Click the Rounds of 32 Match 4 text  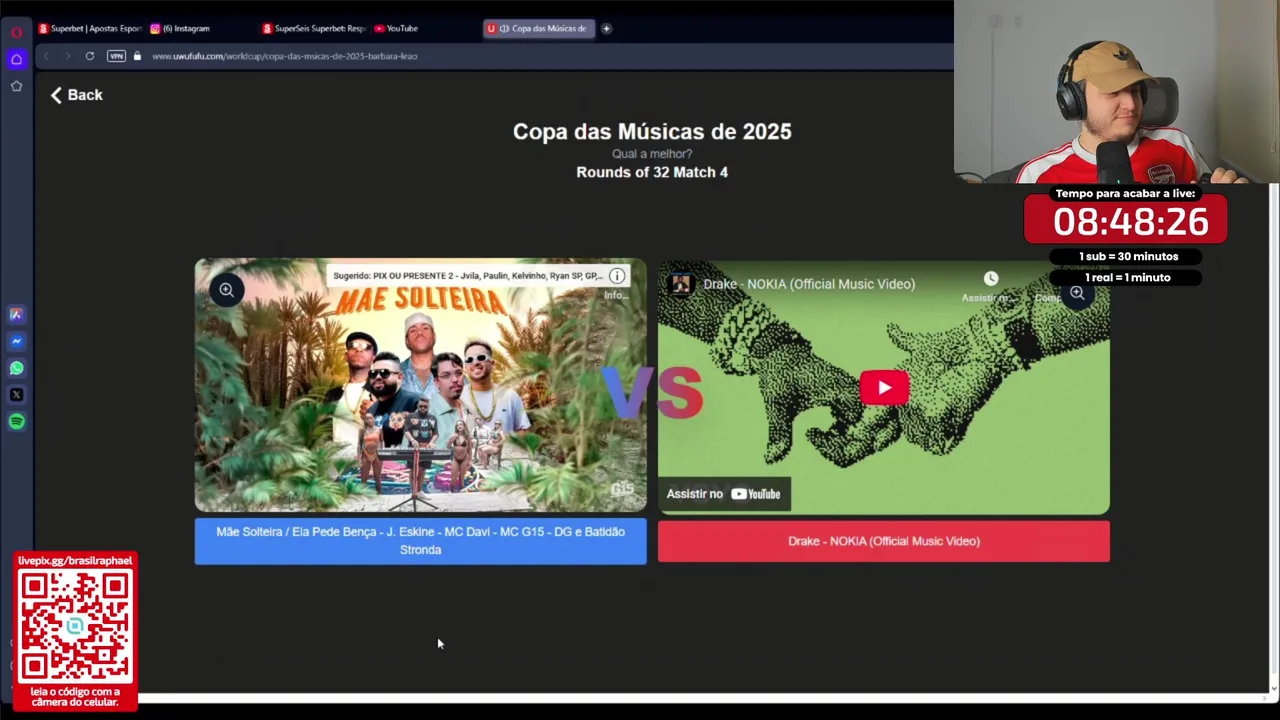(x=652, y=172)
